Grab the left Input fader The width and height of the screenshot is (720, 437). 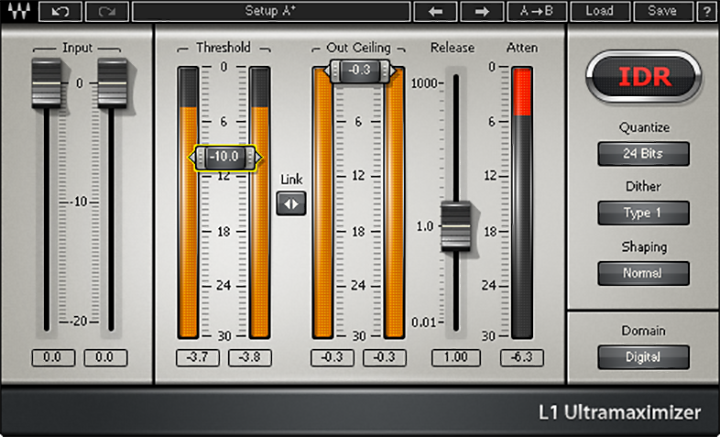tap(46, 84)
